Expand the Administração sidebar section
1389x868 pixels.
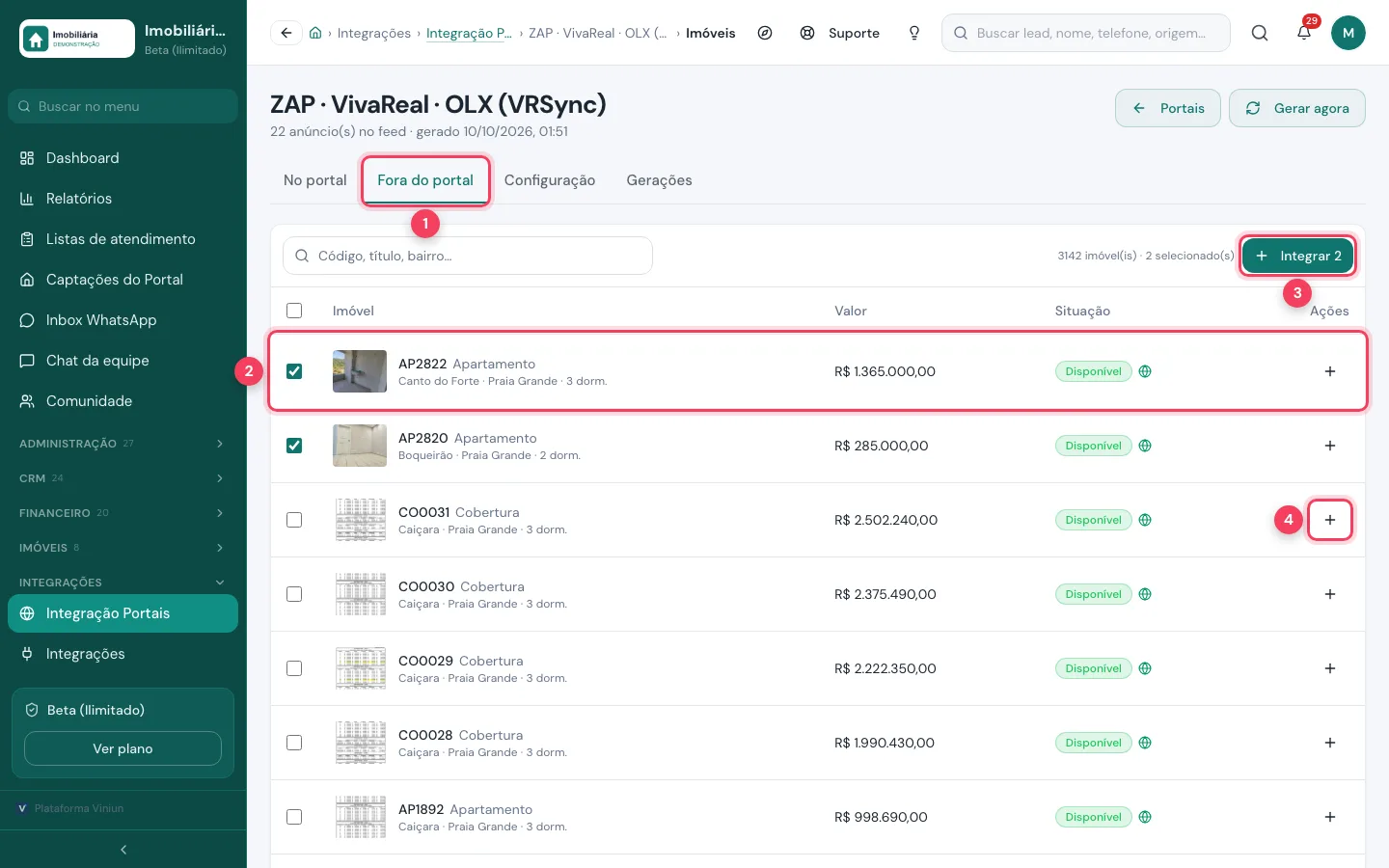(123, 444)
